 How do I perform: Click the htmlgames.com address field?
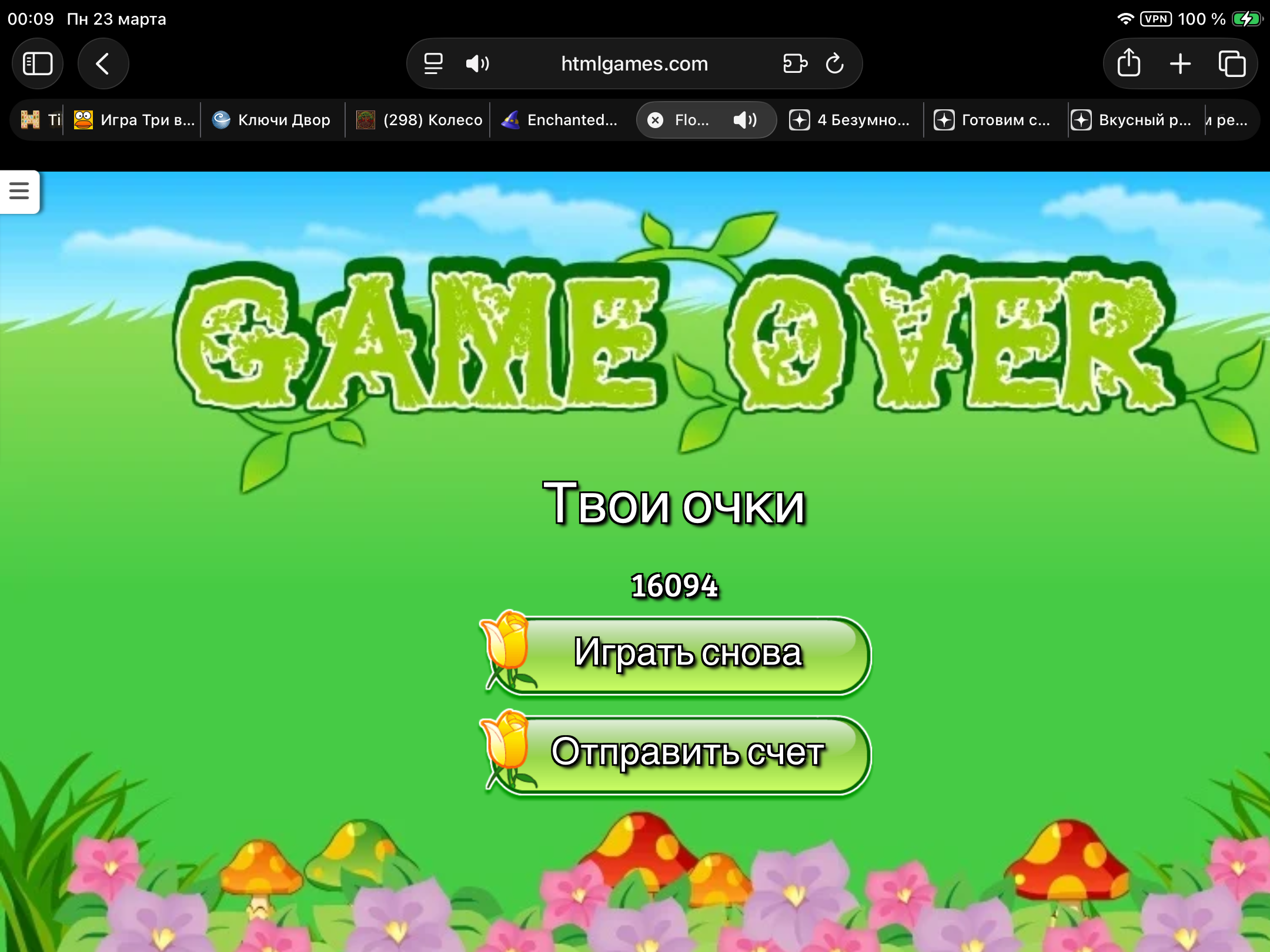pyautogui.click(x=634, y=63)
